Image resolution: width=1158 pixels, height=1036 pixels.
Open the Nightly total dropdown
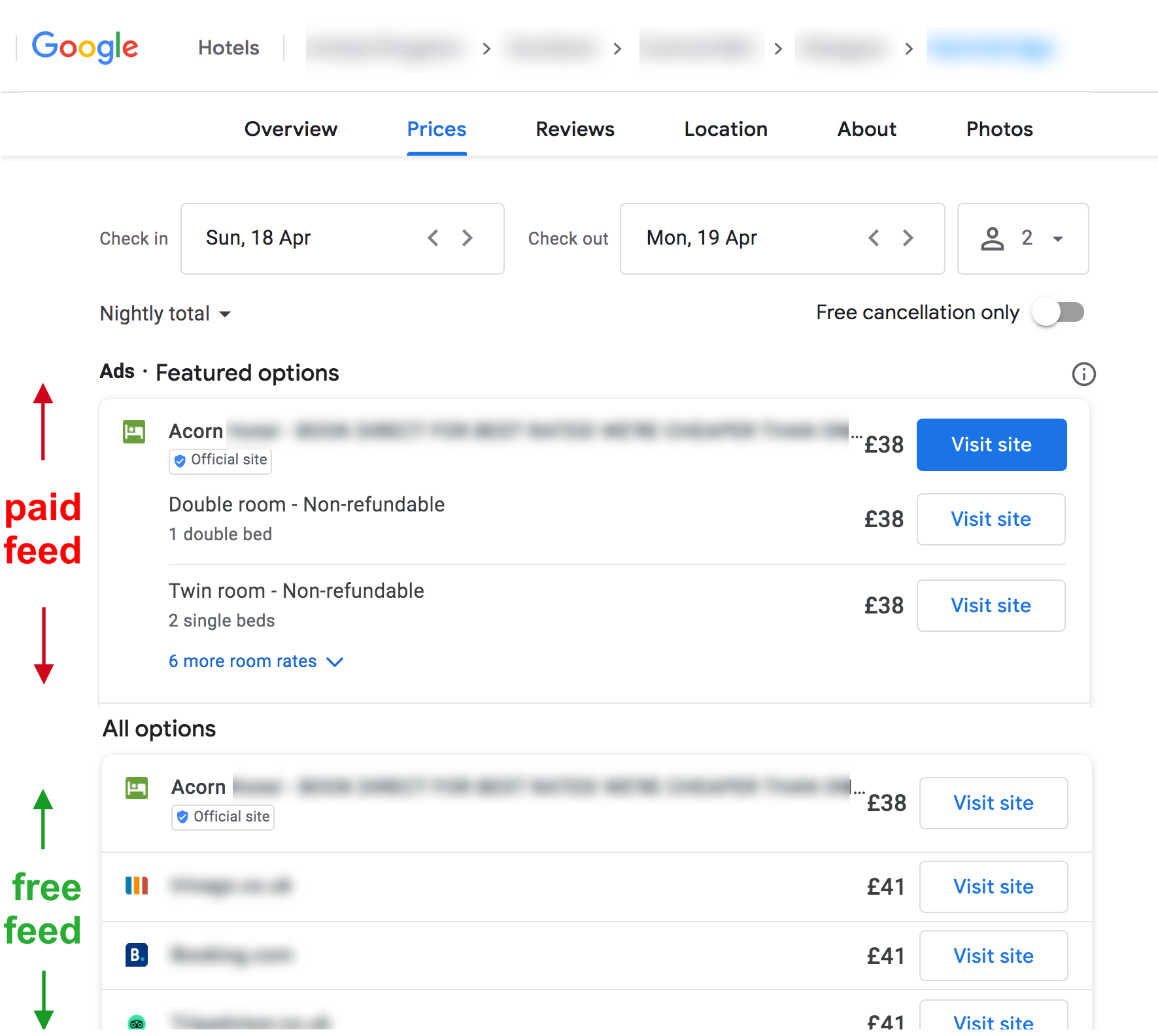point(165,313)
